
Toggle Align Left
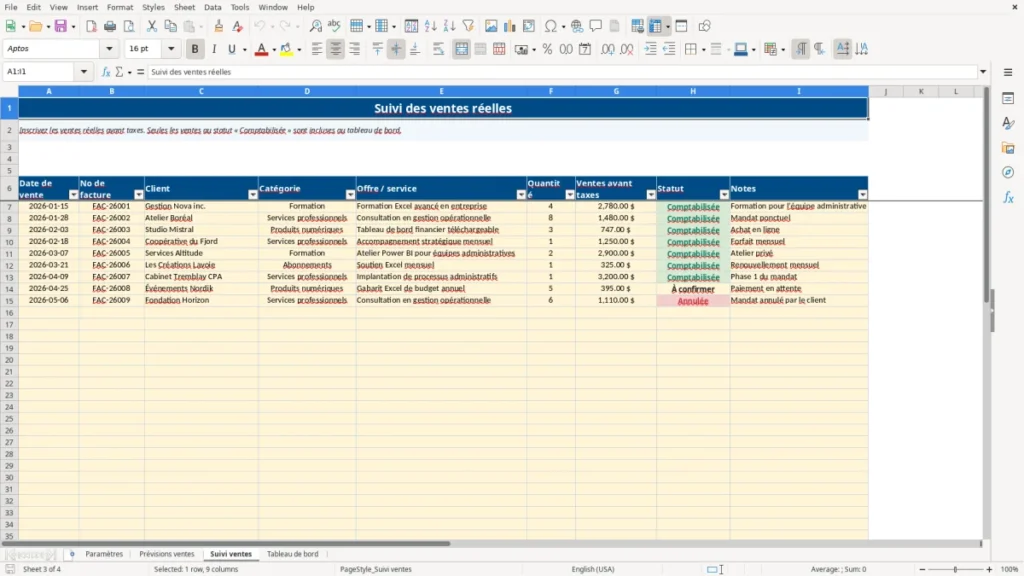click(317, 49)
